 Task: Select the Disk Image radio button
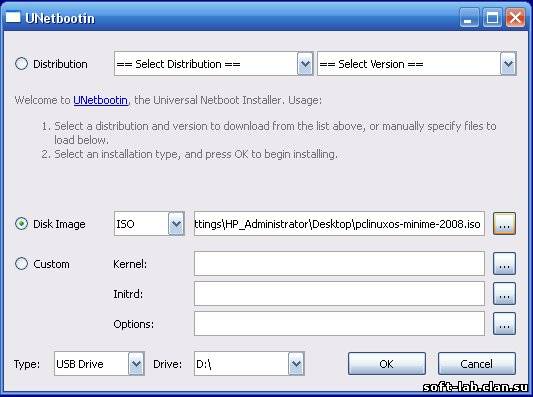pyautogui.click(x=21, y=224)
